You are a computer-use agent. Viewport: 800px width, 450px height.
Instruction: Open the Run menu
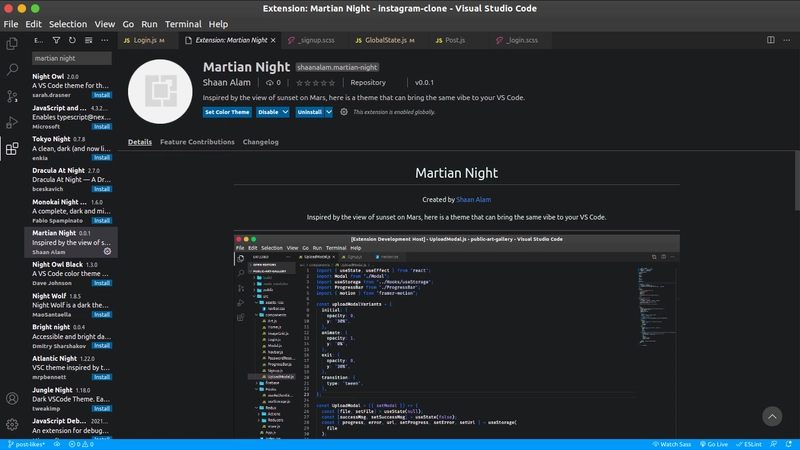click(x=149, y=24)
